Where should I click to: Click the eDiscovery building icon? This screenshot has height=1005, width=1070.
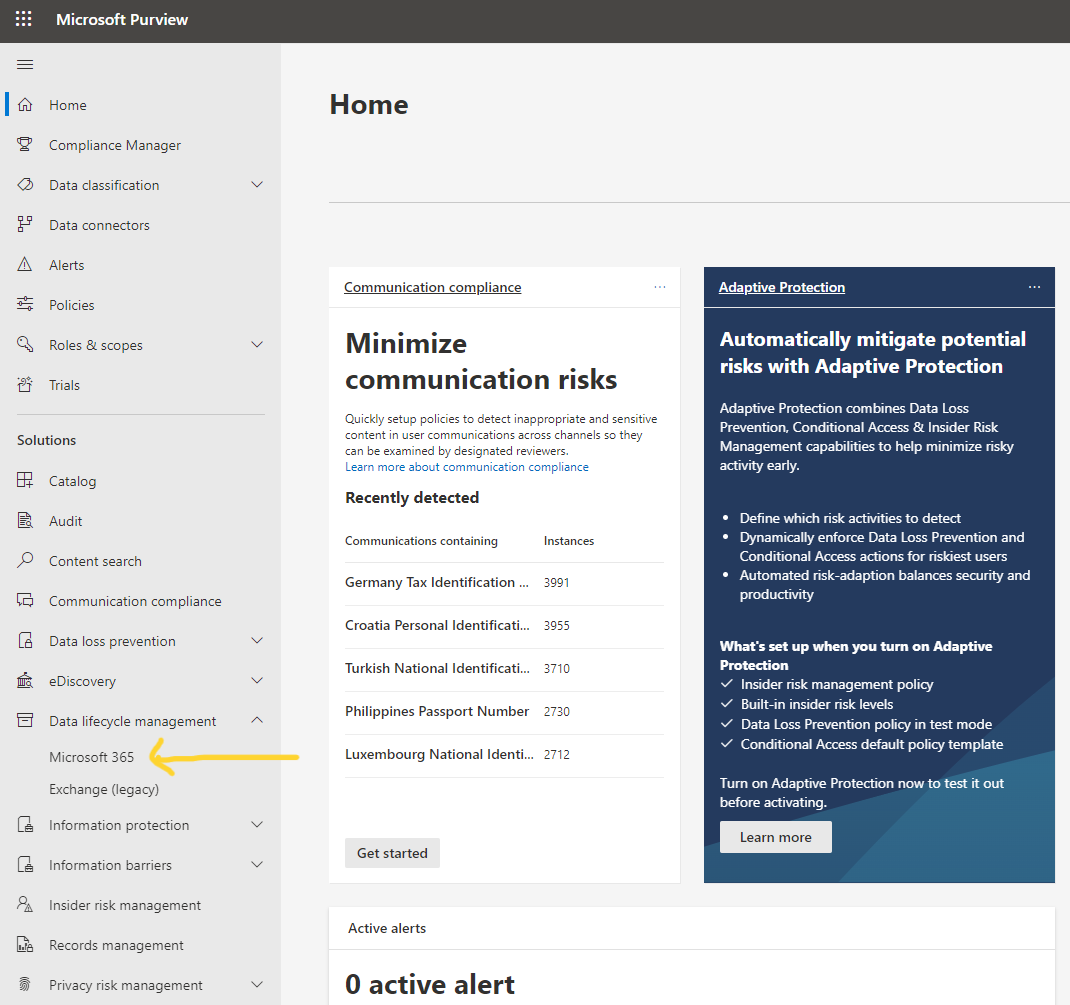point(25,680)
